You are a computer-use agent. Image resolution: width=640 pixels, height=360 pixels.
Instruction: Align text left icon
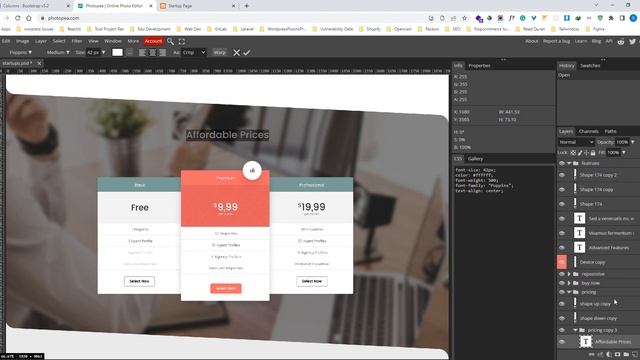tap(142, 53)
